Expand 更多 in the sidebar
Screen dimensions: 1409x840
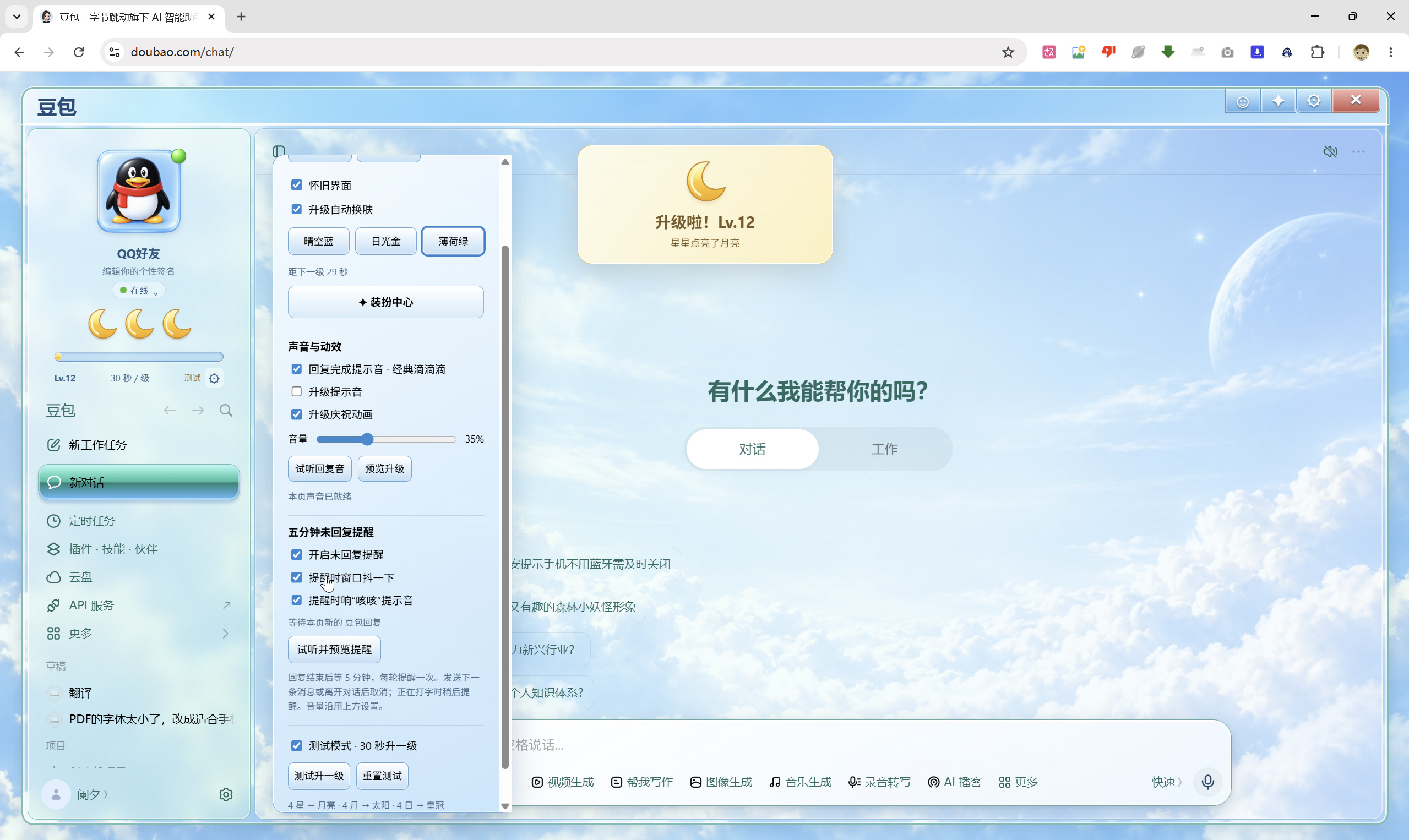(x=139, y=634)
